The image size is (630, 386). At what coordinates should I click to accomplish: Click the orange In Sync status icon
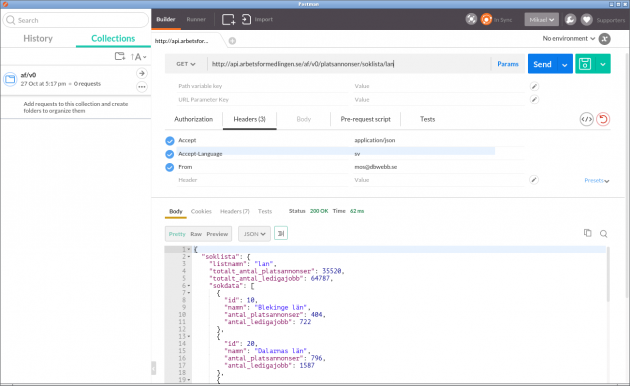pyautogui.click(x=486, y=19)
